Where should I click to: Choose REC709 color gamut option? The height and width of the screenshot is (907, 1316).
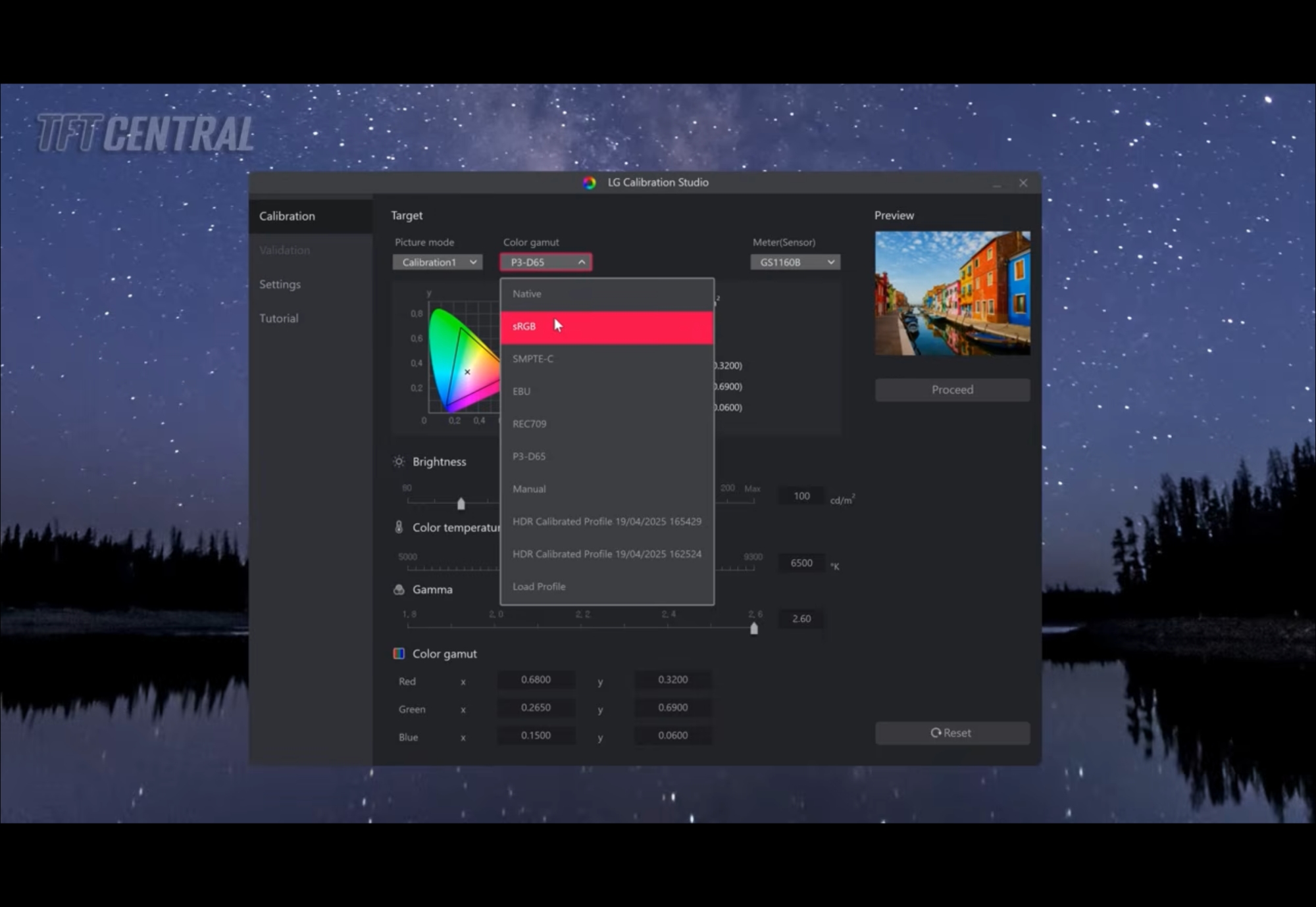pyautogui.click(x=606, y=424)
